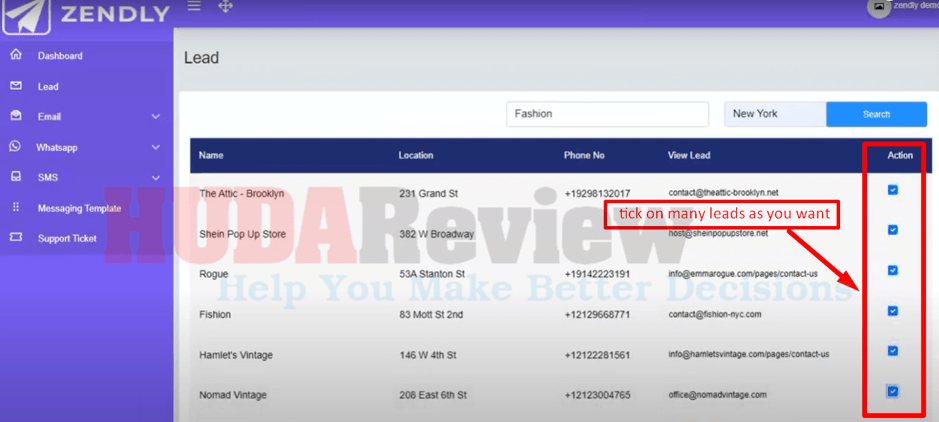Focus the Fashion keyword input field
The image size is (939, 422).
click(x=607, y=114)
